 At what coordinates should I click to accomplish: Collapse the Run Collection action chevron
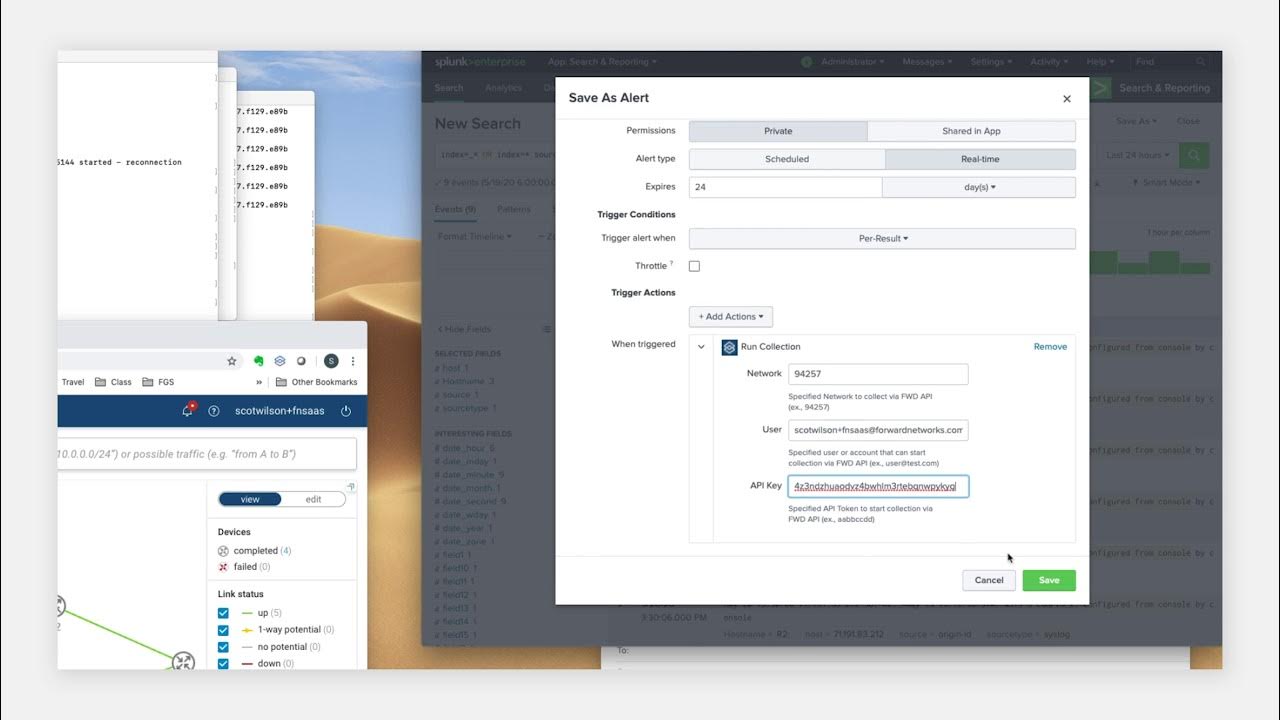[x=701, y=347]
